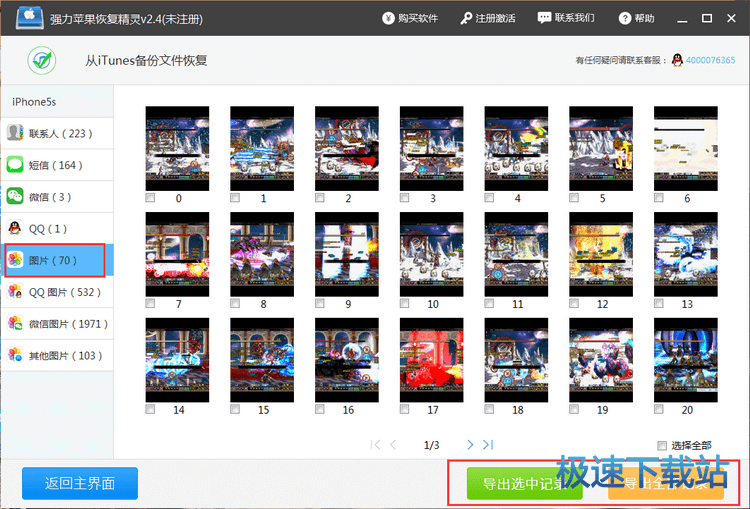Screen dimensions: 750x509
Task: Click the WeChat icon in sidebar
Action: click(x=15, y=197)
